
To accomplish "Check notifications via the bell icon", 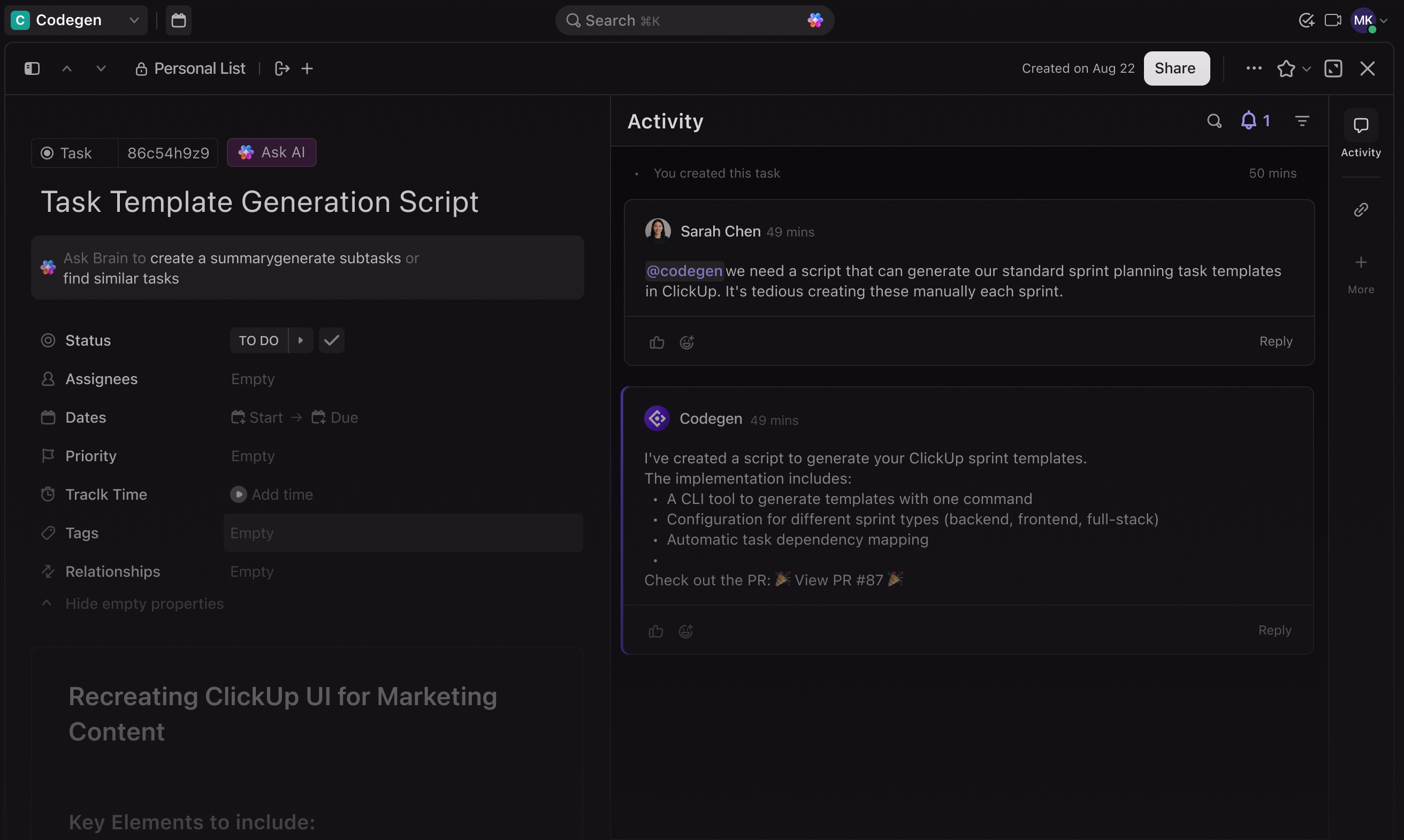I will click(1249, 120).
